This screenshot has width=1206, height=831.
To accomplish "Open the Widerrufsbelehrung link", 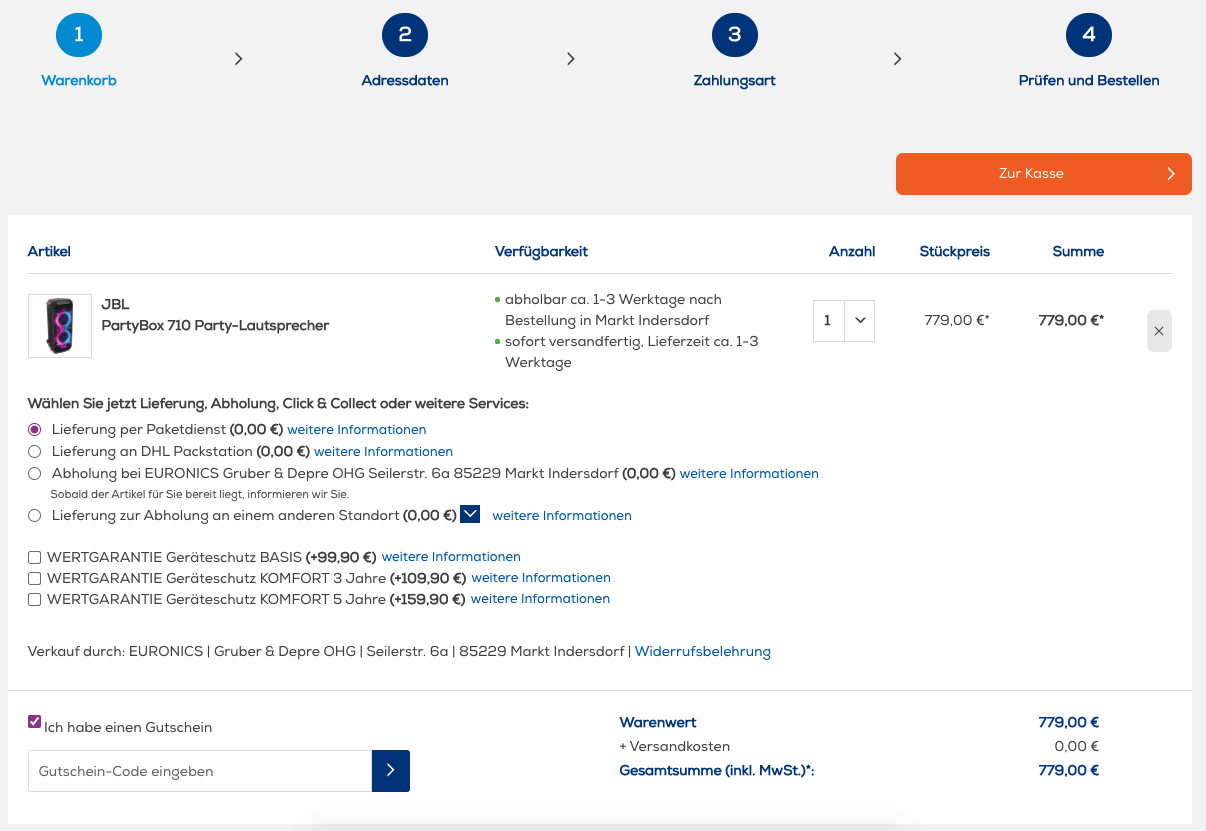I will (x=702, y=652).
